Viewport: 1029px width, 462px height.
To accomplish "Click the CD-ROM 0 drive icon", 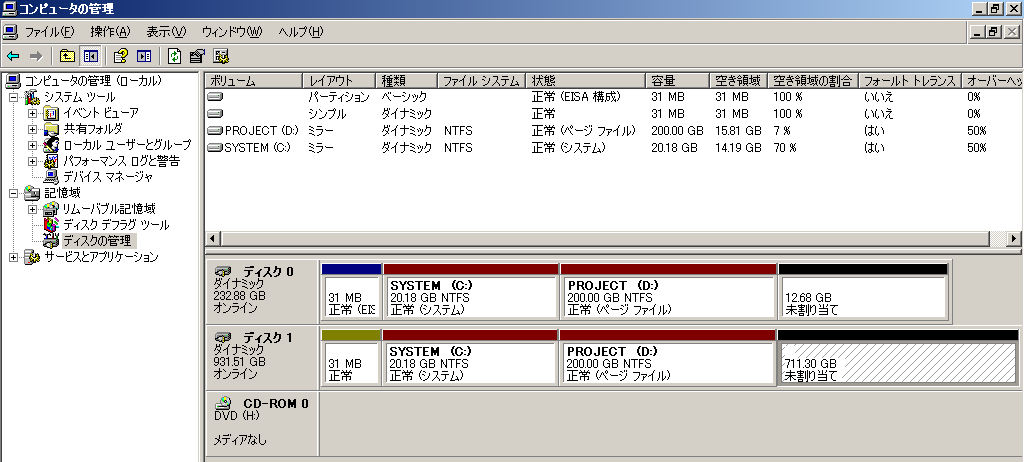I will click(223, 403).
